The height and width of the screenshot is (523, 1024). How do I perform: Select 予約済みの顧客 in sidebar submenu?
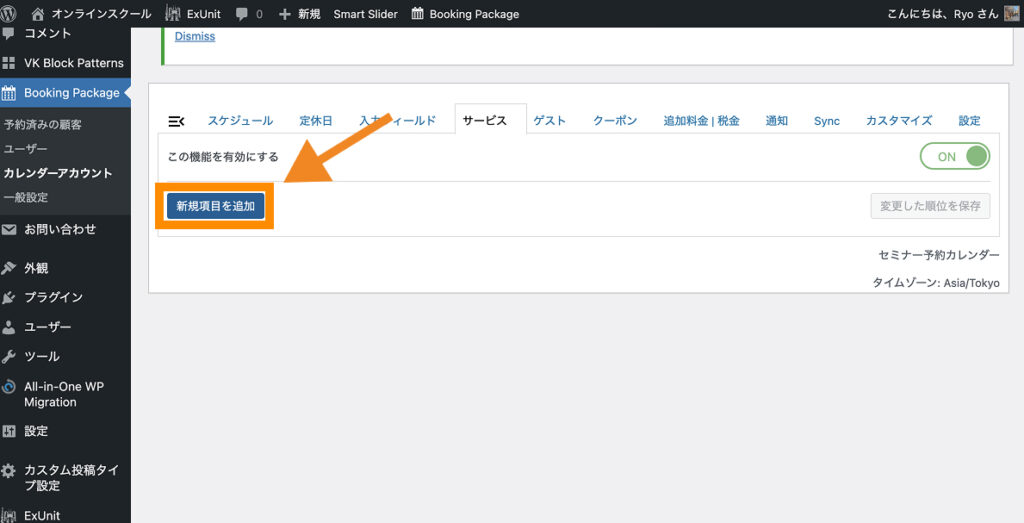[x=43, y=125]
